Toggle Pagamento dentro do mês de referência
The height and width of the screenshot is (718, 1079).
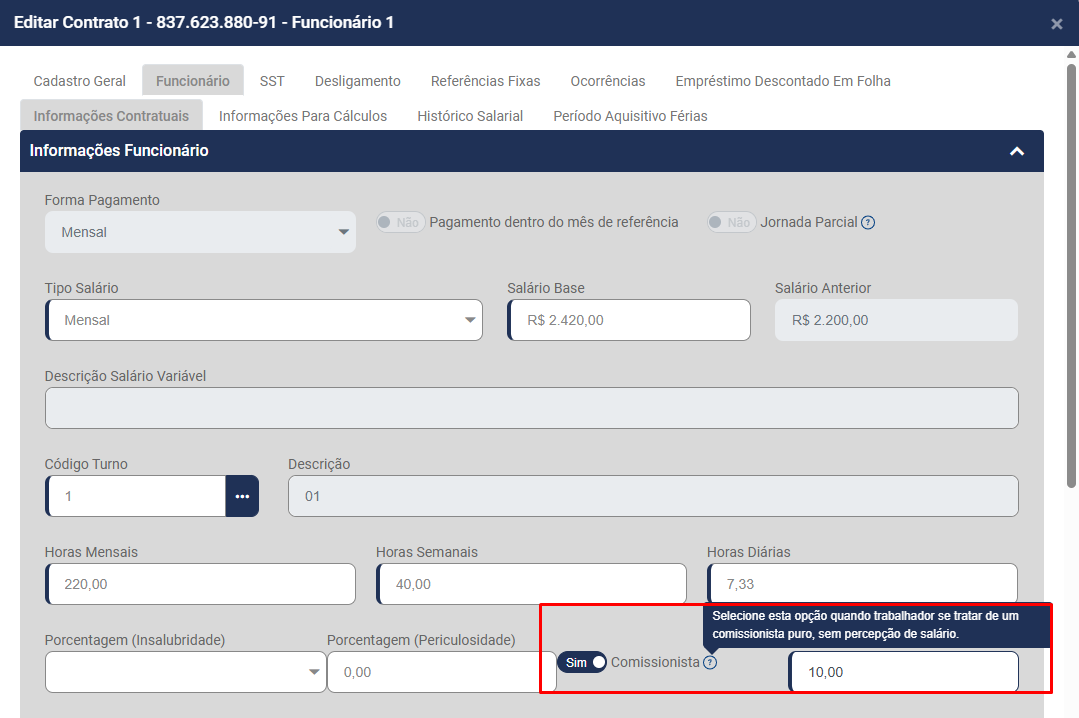click(x=400, y=222)
